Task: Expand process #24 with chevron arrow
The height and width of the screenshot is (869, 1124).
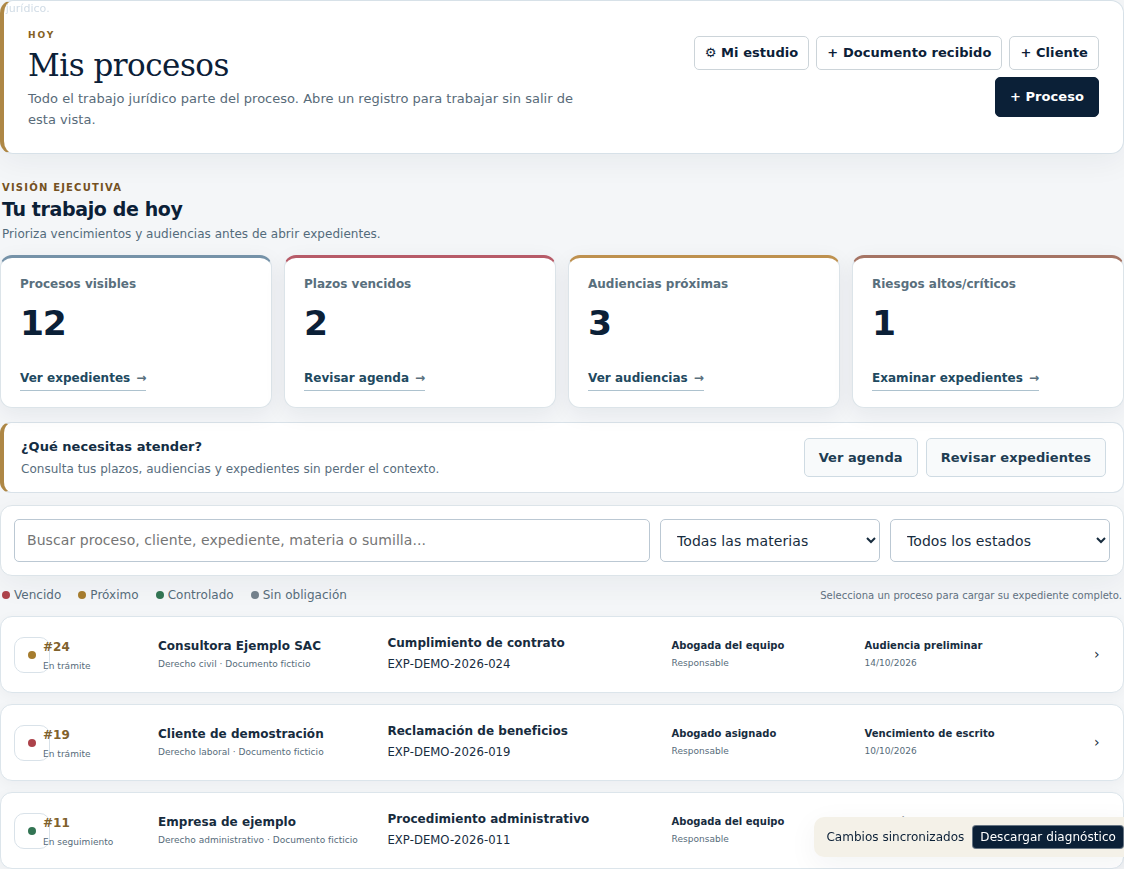Action: tap(1097, 655)
